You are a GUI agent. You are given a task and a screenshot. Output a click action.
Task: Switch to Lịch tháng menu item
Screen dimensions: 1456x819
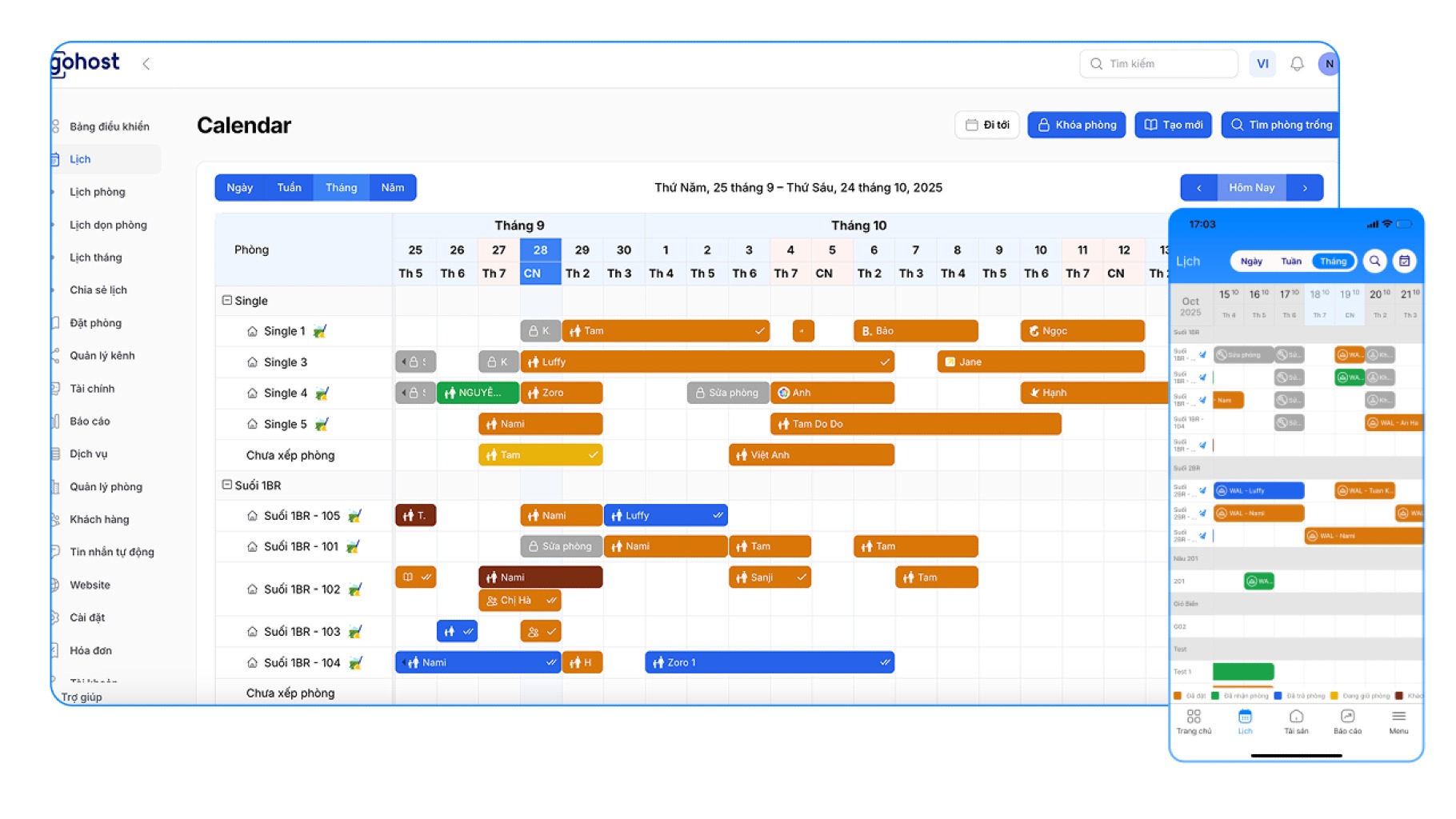coord(97,258)
